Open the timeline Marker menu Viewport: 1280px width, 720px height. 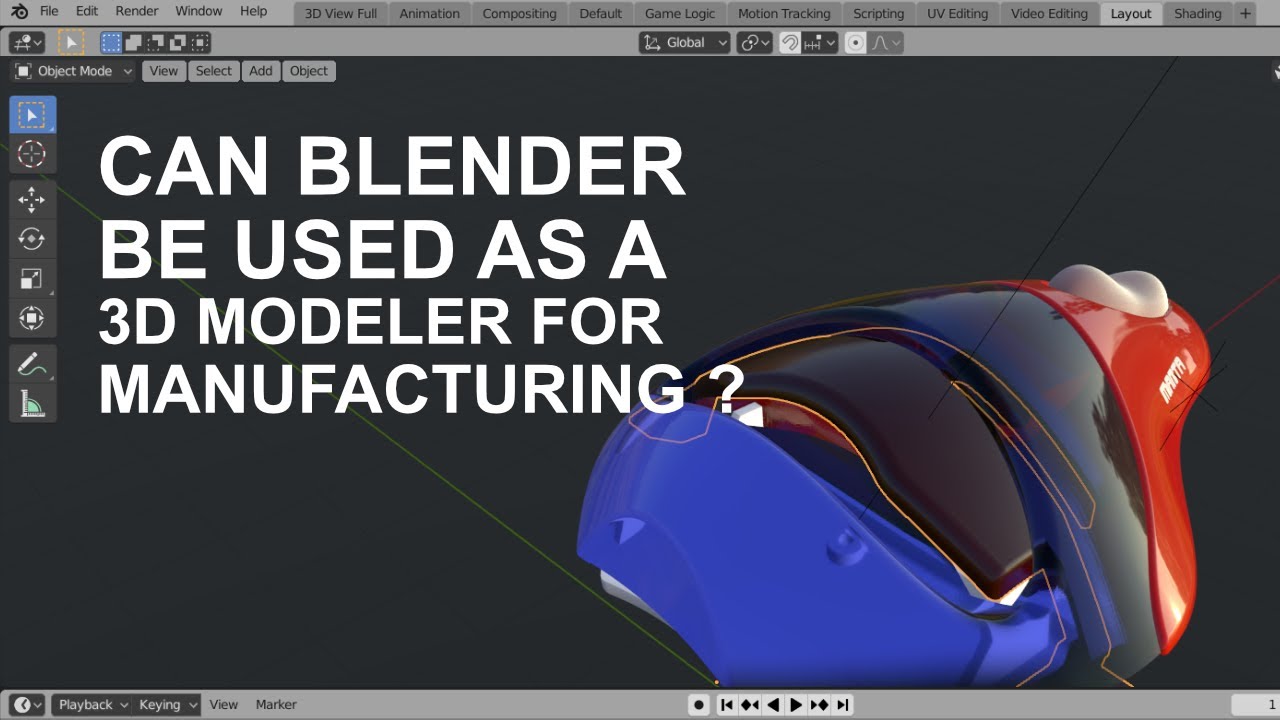276,705
